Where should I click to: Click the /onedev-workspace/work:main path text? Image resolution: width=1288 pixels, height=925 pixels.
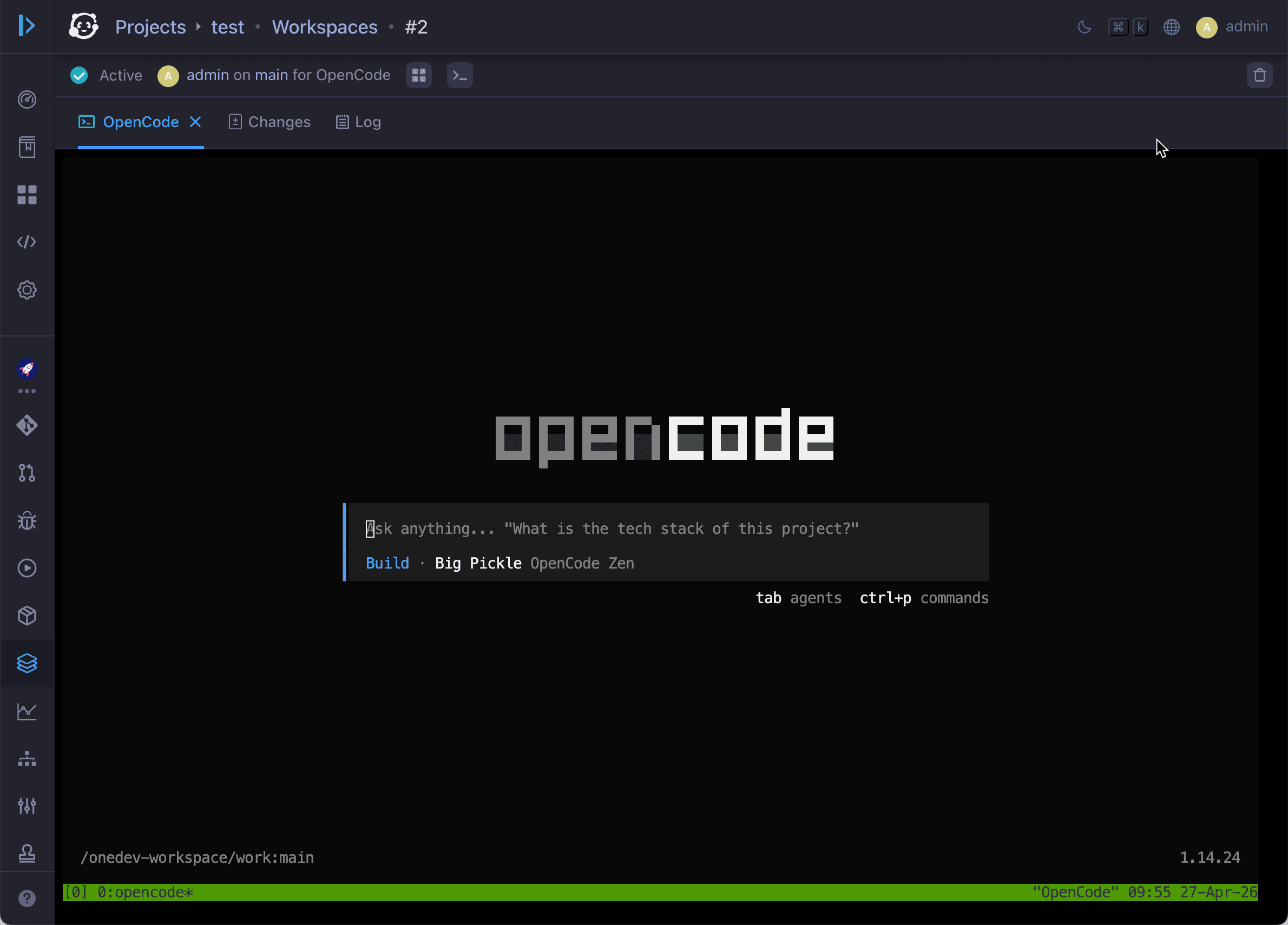pyautogui.click(x=197, y=857)
